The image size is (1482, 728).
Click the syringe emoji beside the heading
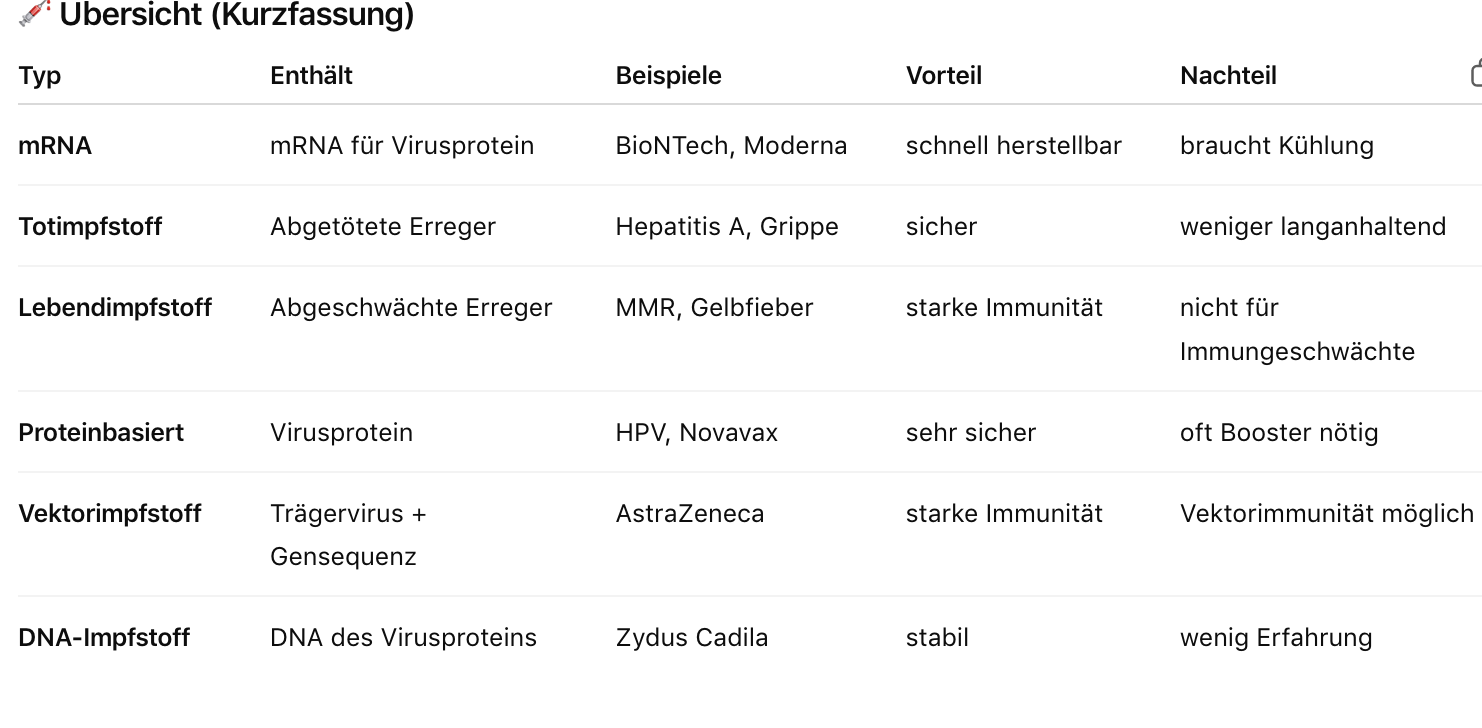tap(34, 13)
